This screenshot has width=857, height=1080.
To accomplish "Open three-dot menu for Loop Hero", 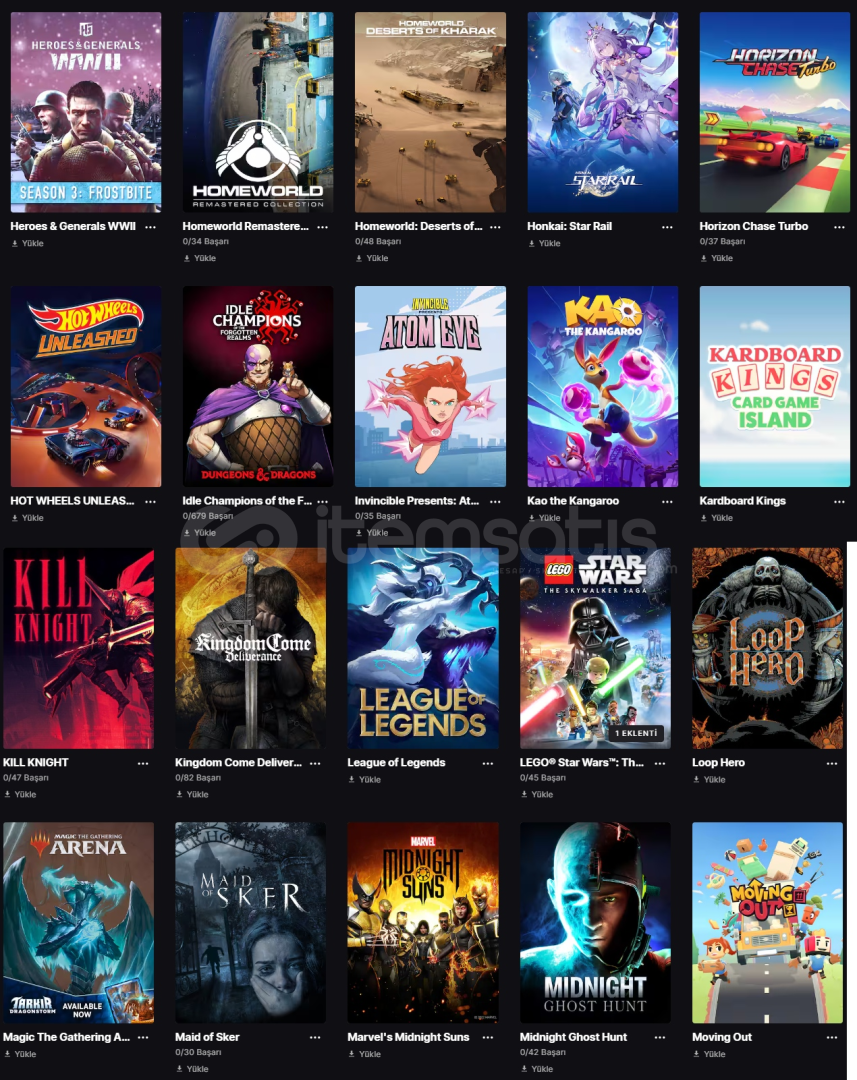I will (832, 763).
